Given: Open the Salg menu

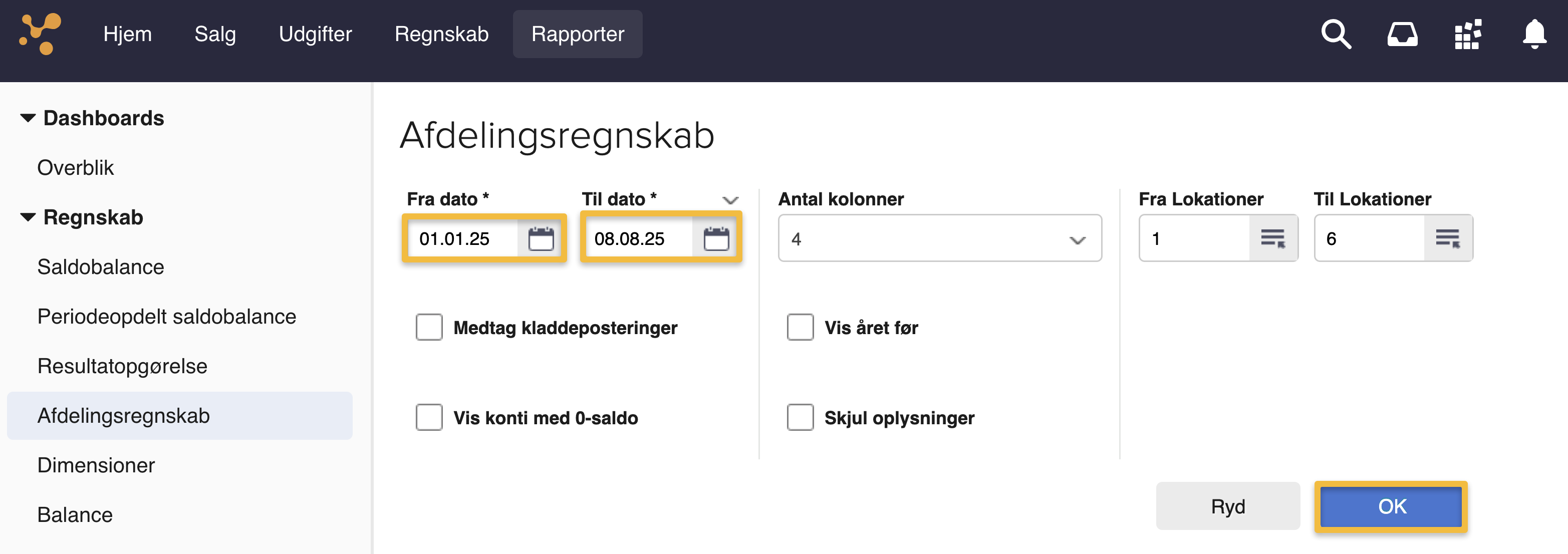Looking at the screenshot, I should pos(215,34).
